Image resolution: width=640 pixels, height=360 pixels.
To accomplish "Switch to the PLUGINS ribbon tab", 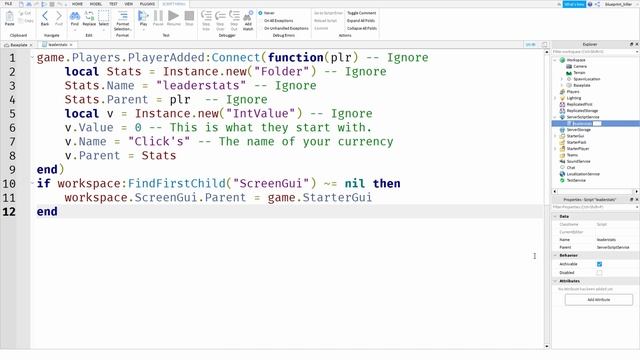I will [147, 4].
